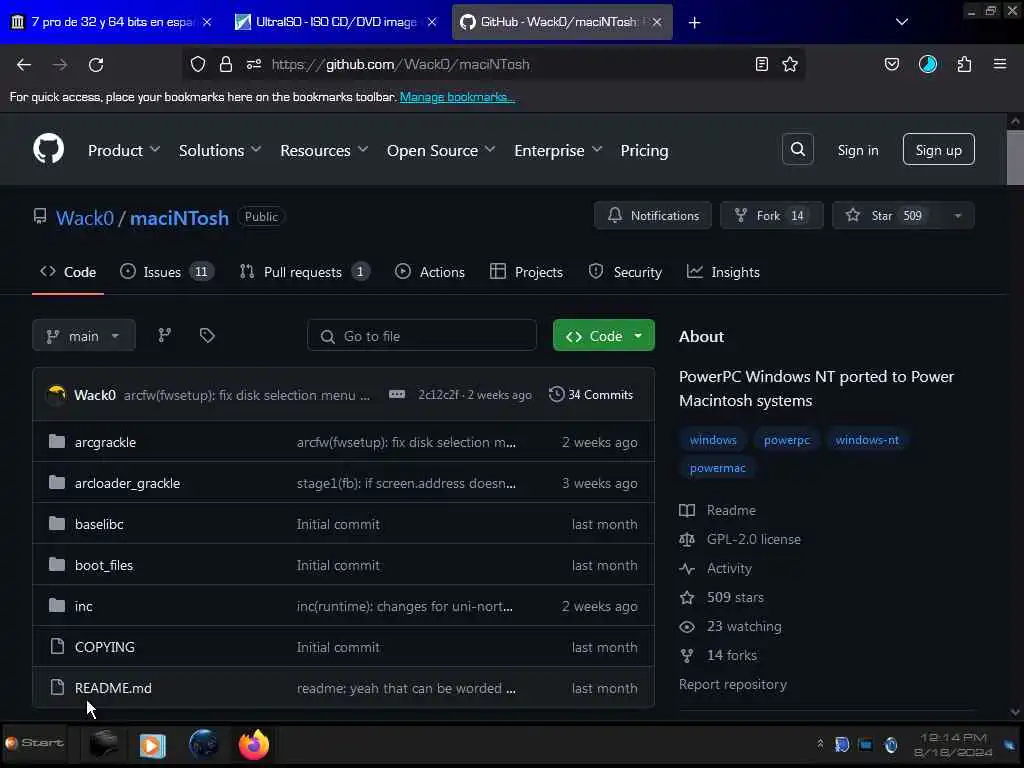This screenshot has width=1024, height=768.
Task: Switch to the Insights tab
Action: pos(723,272)
